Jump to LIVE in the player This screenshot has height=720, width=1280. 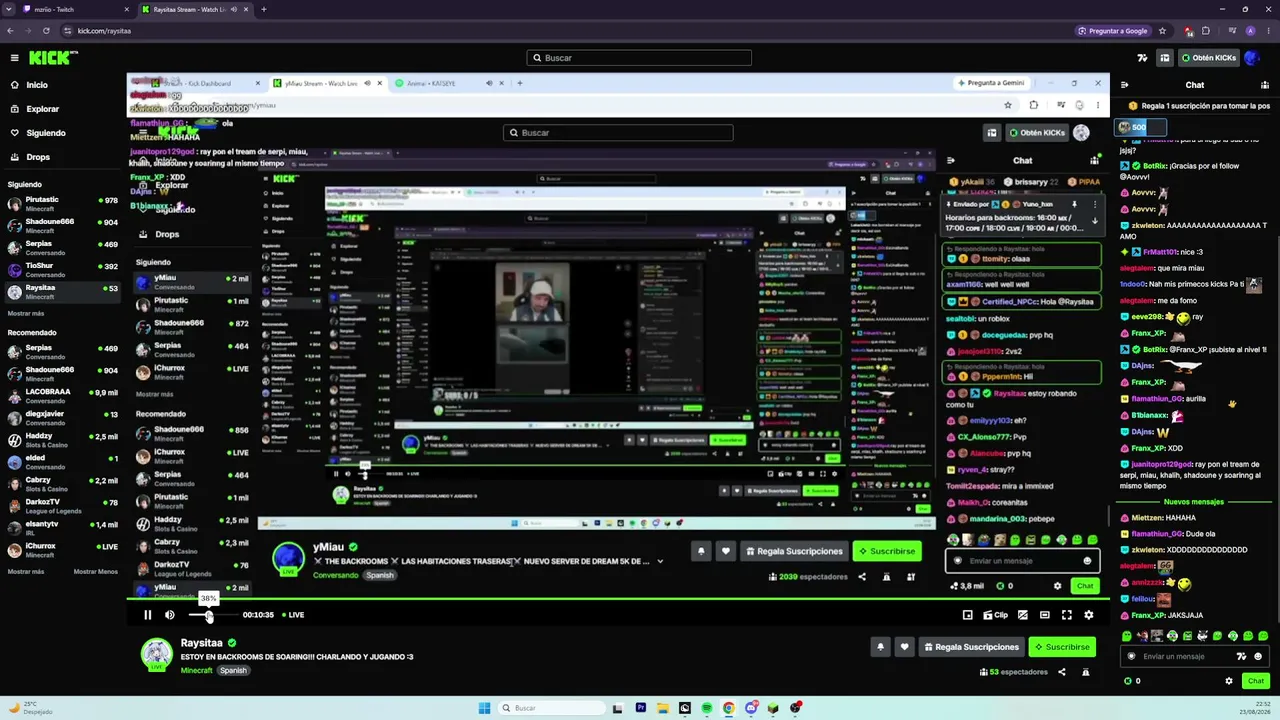click(x=293, y=615)
